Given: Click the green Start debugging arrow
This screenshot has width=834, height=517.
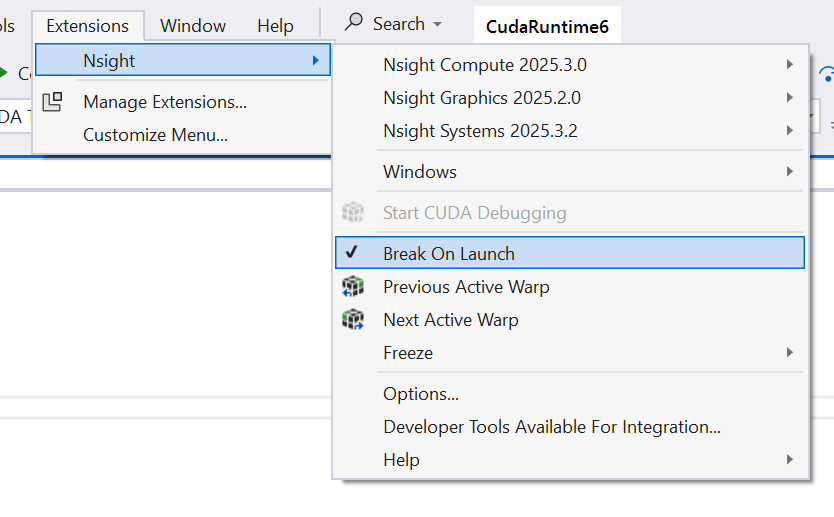Looking at the screenshot, I should click(x=3, y=72).
